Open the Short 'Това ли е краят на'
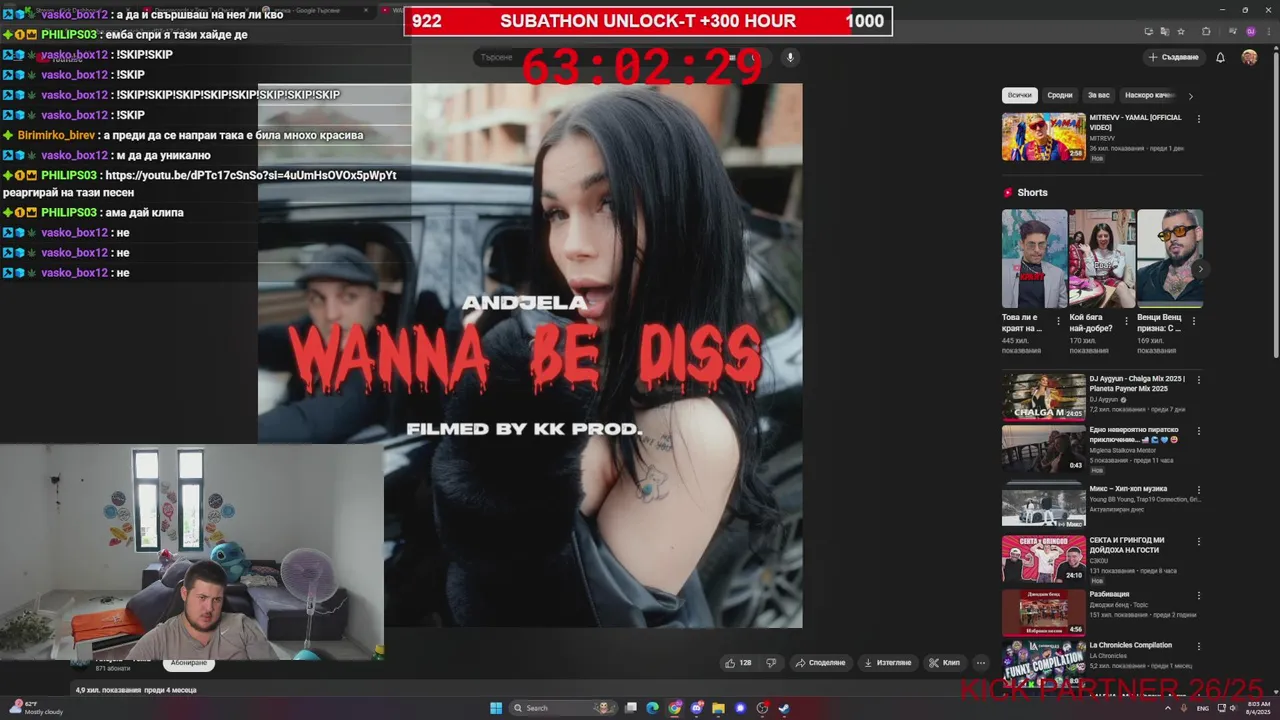Screen dimensions: 1280x720 [x=1034, y=258]
